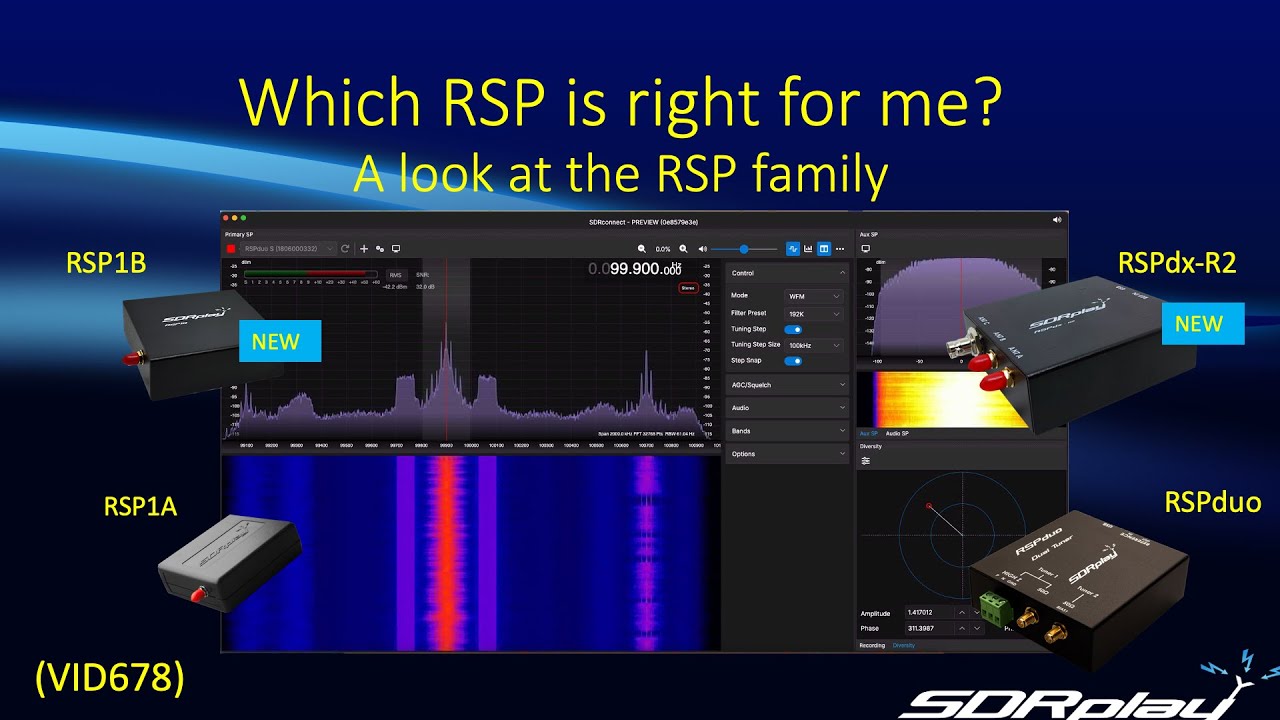Switch to the Recording tab

pyautogui.click(x=872, y=645)
